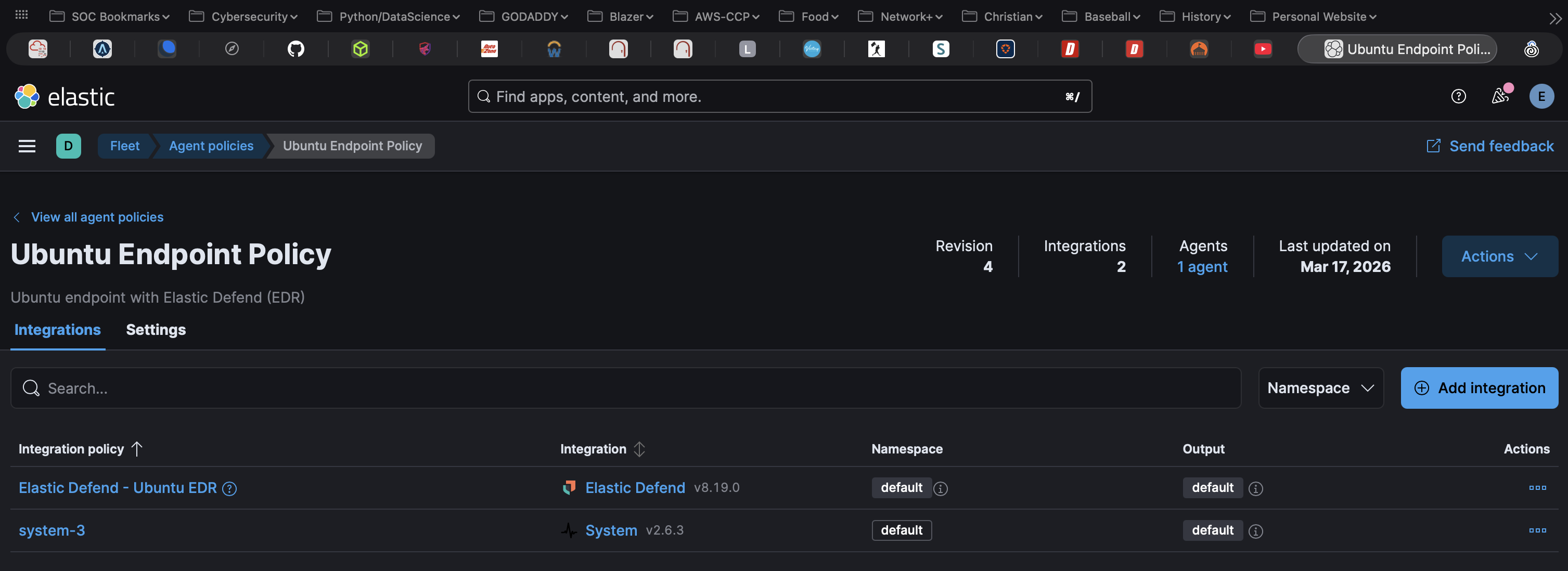Click info icon beside Elastic Defend output
This screenshot has width=1568, height=571.
tap(1256, 489)
